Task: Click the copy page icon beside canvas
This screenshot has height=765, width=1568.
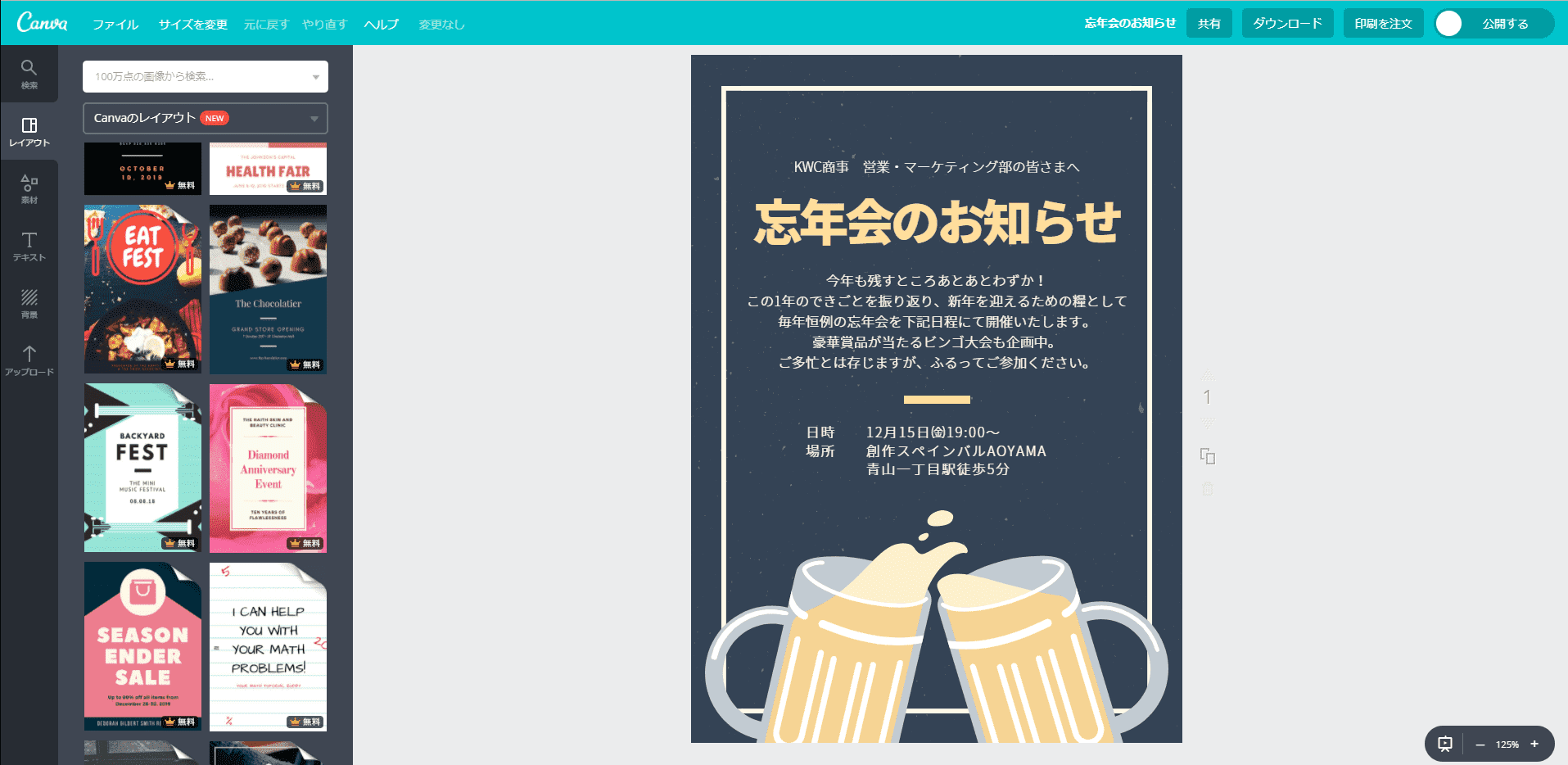Action: (x=1208, y=456)
